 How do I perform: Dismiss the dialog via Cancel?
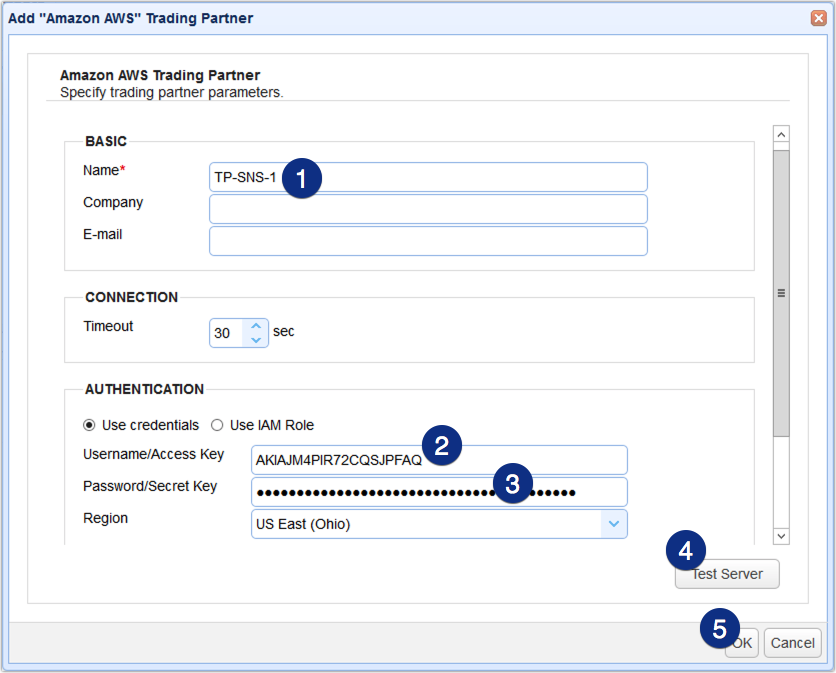(792, 642)
